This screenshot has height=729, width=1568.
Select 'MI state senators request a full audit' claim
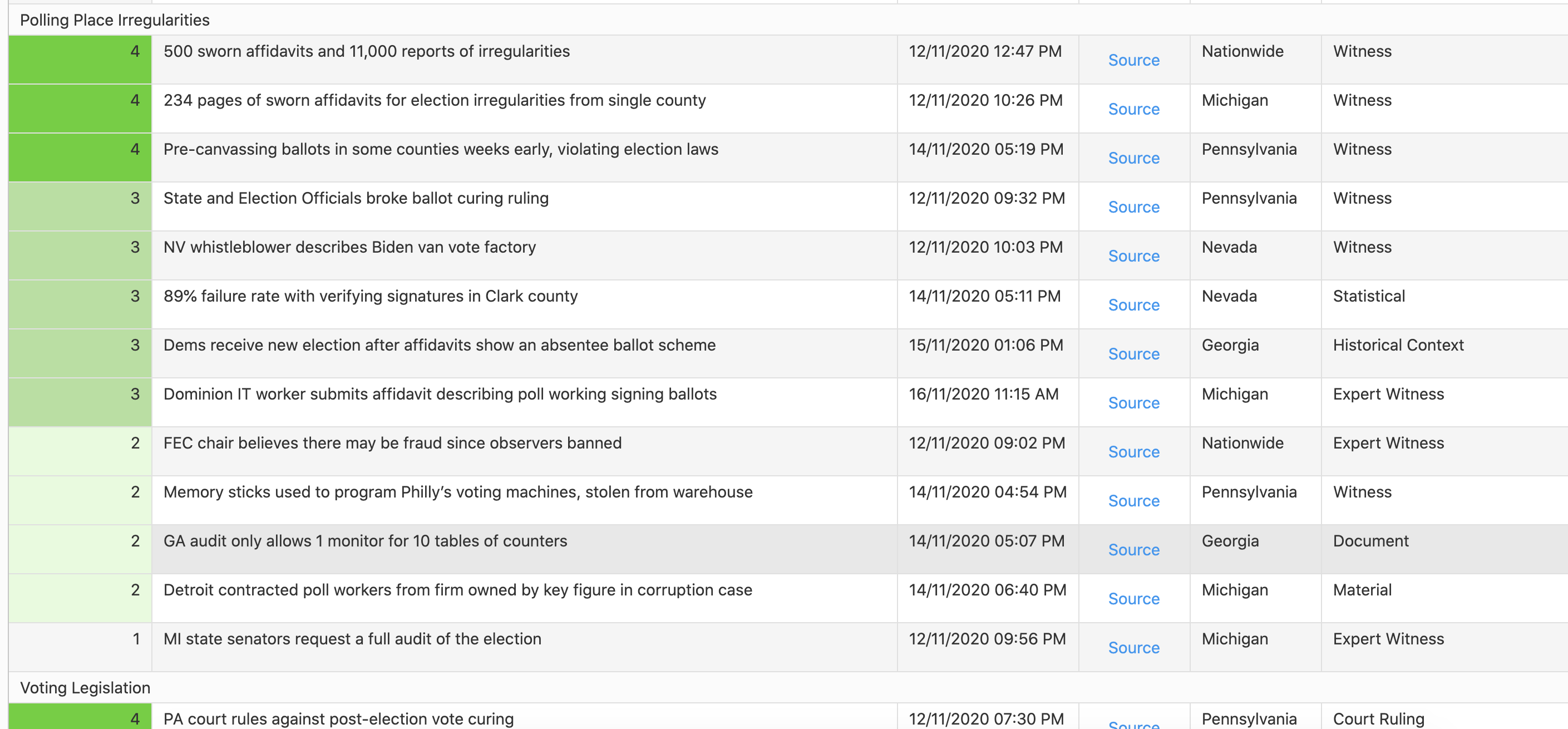point(352,639)
